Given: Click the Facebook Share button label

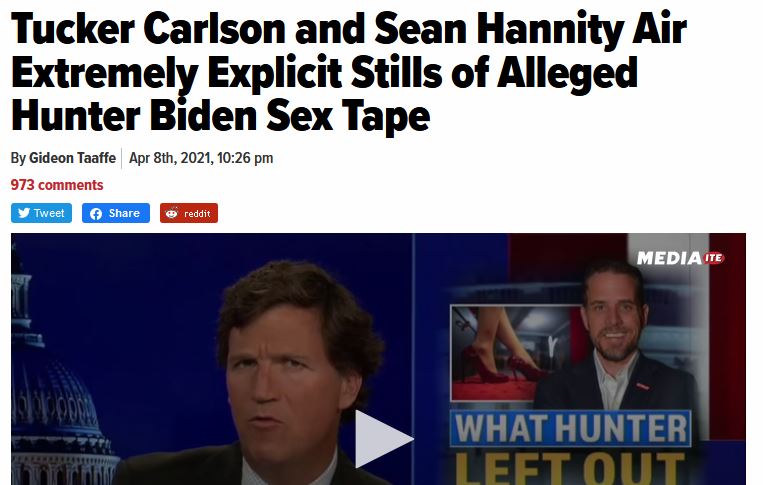Looking at the screenshot, I should [x=124, y=213].
